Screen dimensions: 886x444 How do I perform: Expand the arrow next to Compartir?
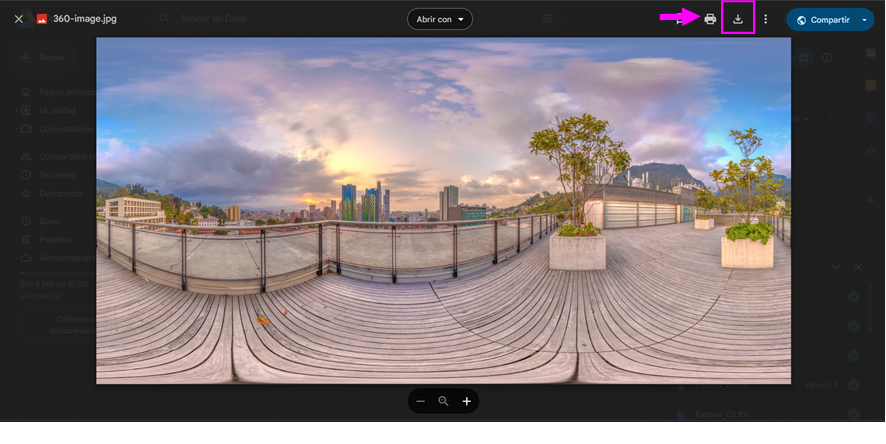[864, 20]
